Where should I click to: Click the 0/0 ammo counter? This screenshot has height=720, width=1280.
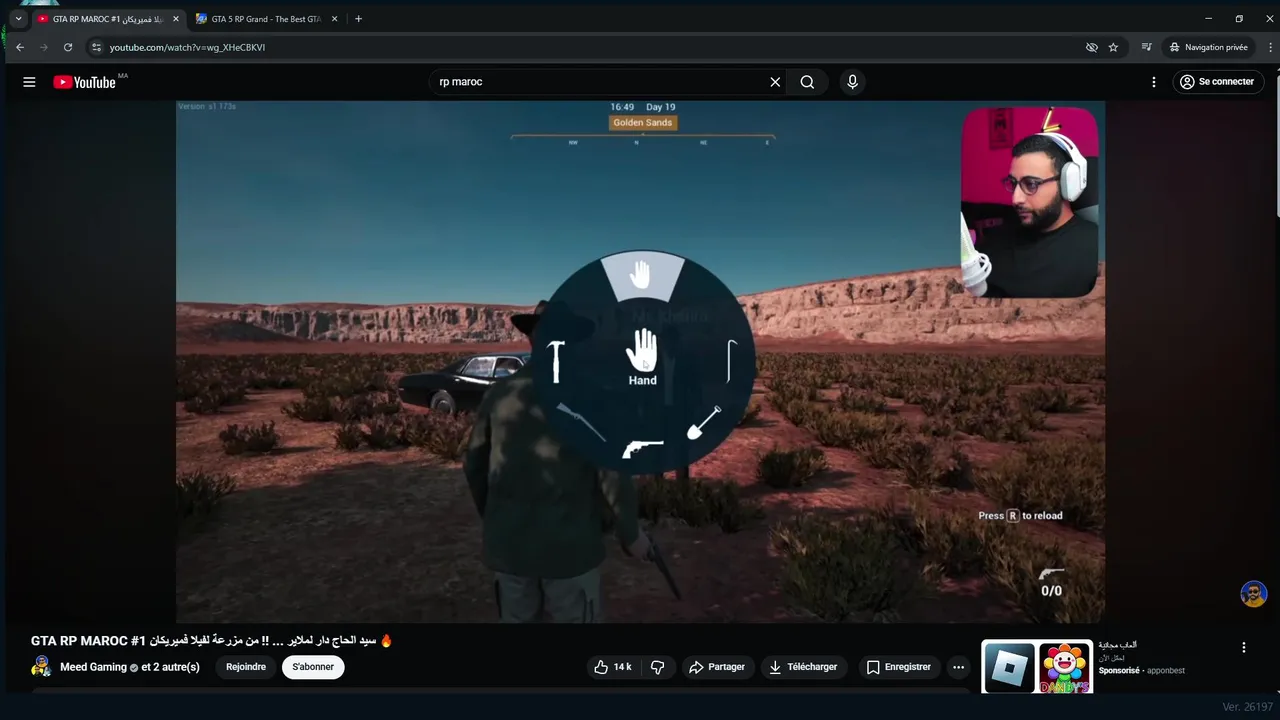point(1051,591)
